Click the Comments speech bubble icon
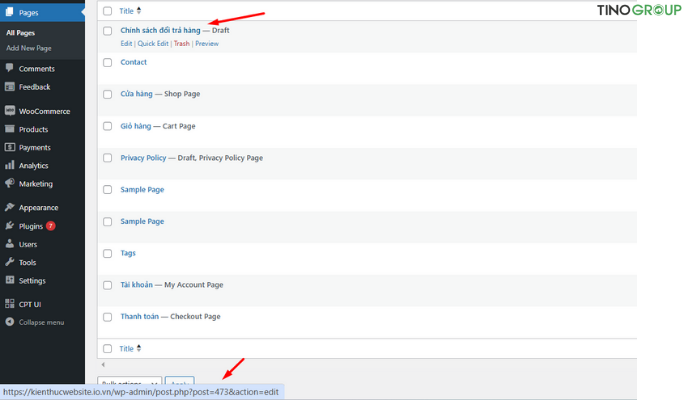 click(9, 68)
